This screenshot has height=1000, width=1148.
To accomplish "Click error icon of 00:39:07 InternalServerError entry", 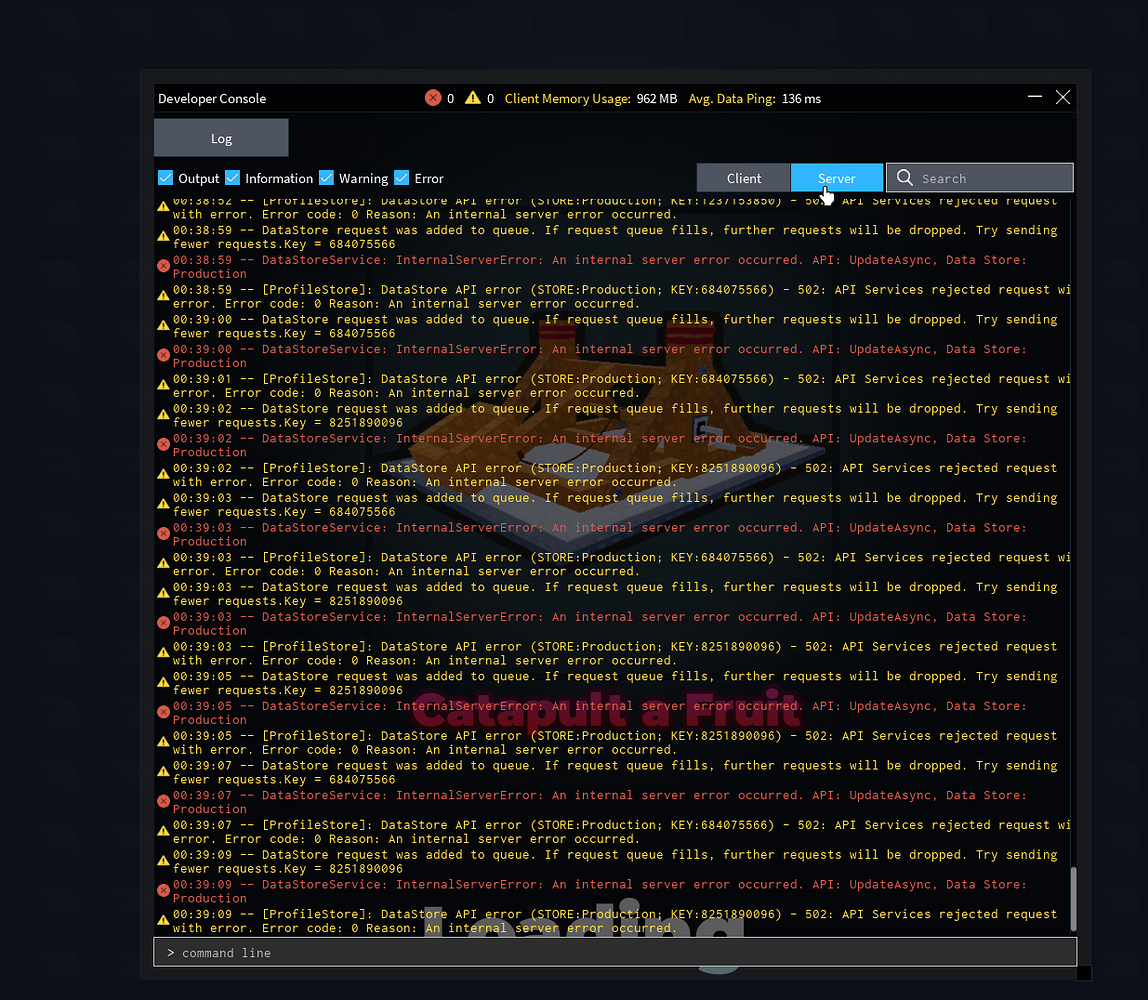I will pos(163,802).
